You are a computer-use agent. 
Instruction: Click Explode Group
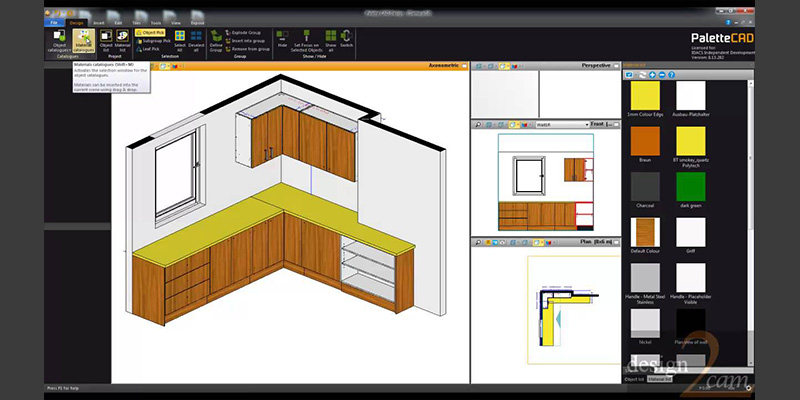click(243, 32)
